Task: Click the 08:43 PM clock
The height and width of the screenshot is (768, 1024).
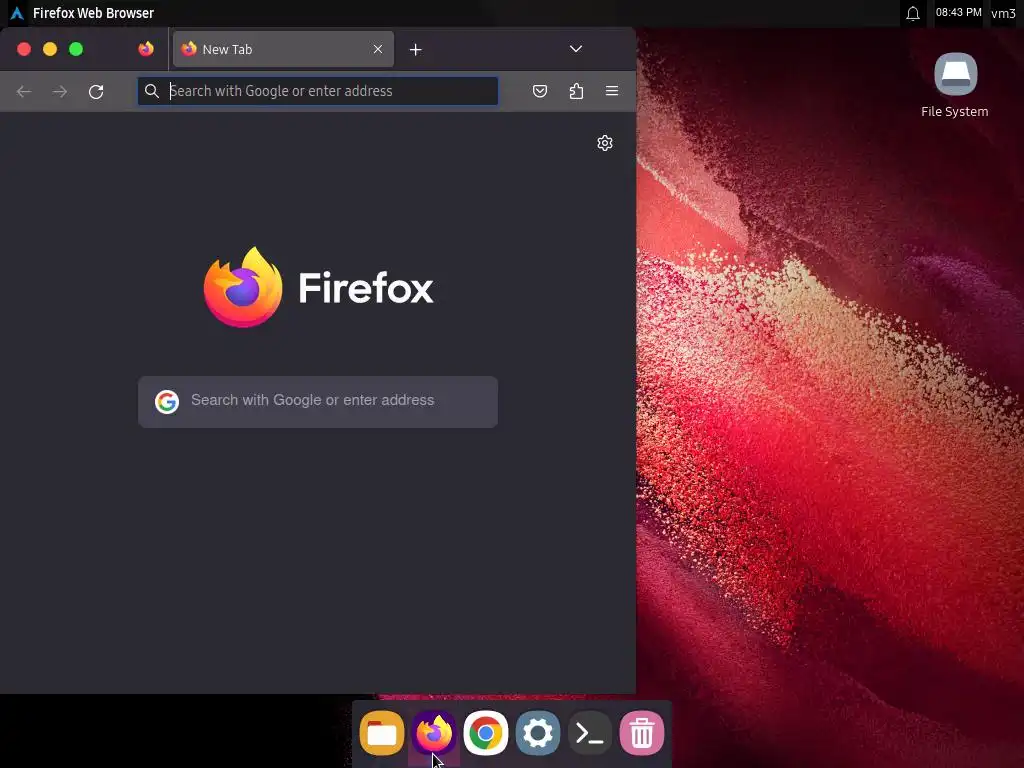Action: click(958, 12)
